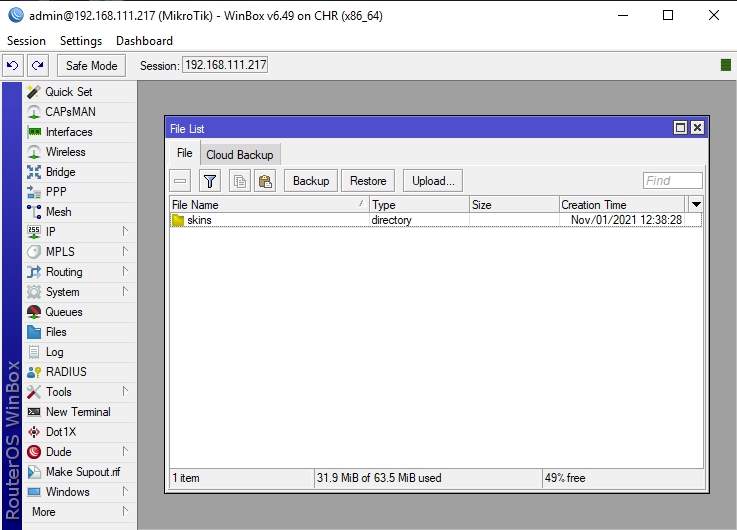Open Quick Set from sidebar

tap(80, 92)
